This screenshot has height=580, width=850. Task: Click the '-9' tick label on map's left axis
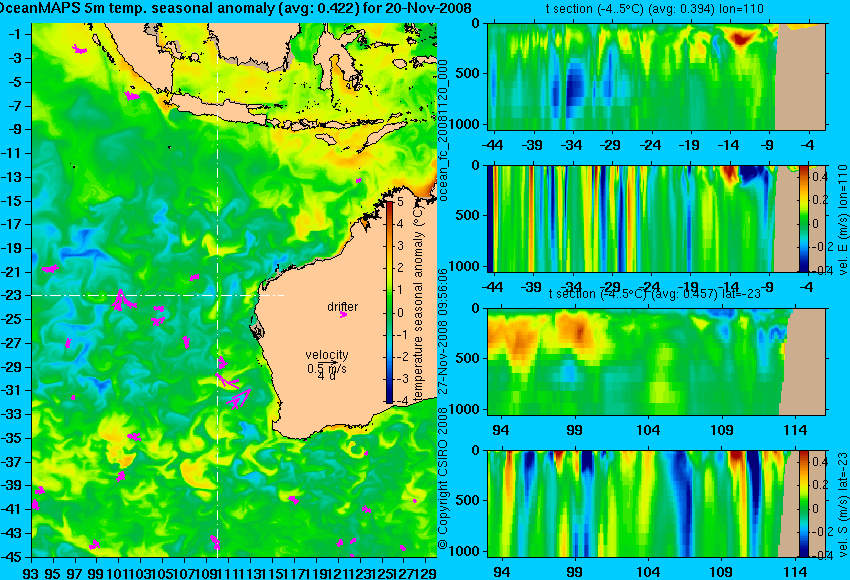pyautogui.click(x=17, y=129)
